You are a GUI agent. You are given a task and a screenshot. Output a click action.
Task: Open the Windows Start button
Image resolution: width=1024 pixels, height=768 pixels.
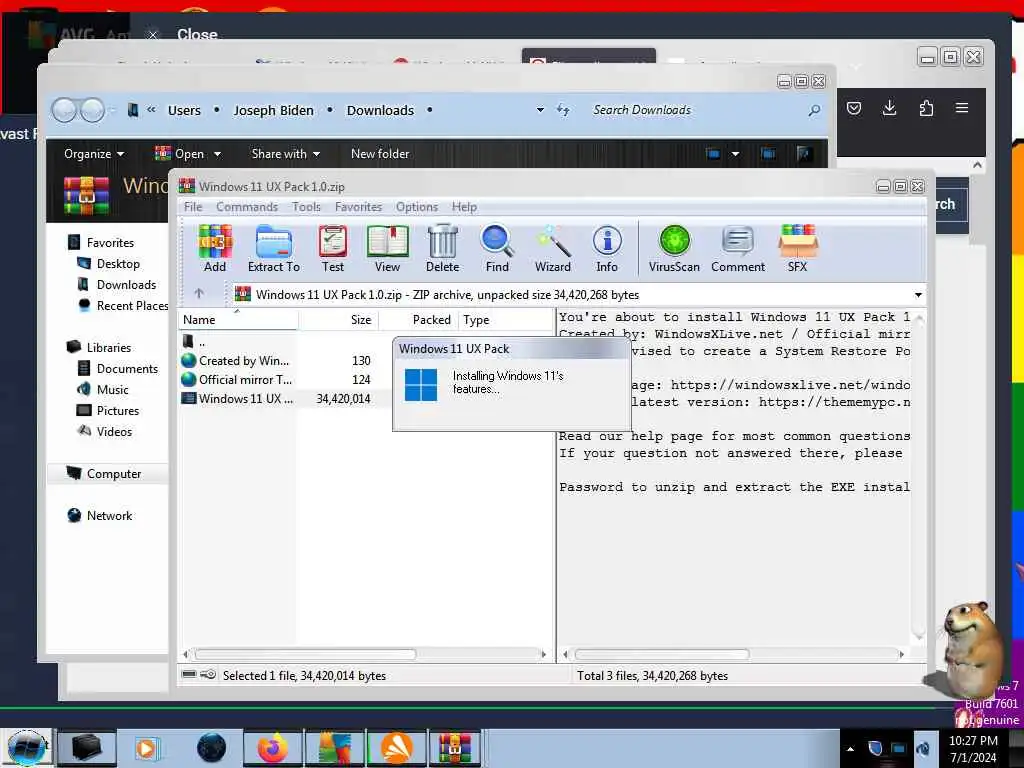click(26, 748)
